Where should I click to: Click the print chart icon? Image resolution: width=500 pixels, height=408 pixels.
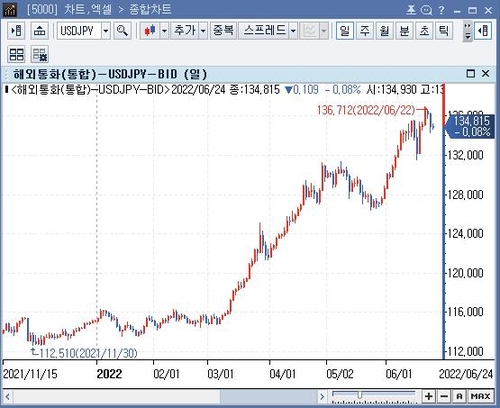coord(40,31)
